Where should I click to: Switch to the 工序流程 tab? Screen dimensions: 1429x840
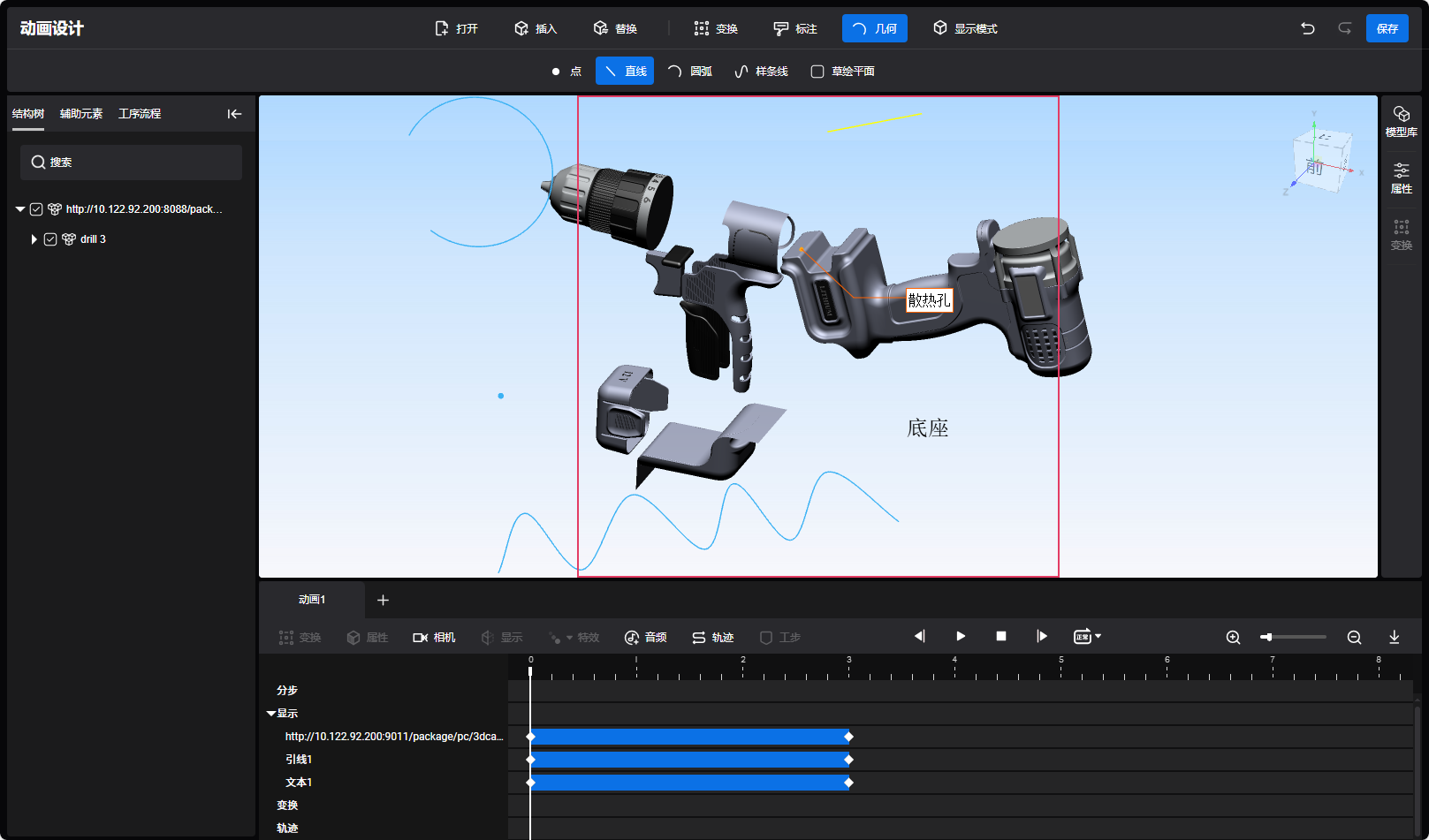(140, 114)
